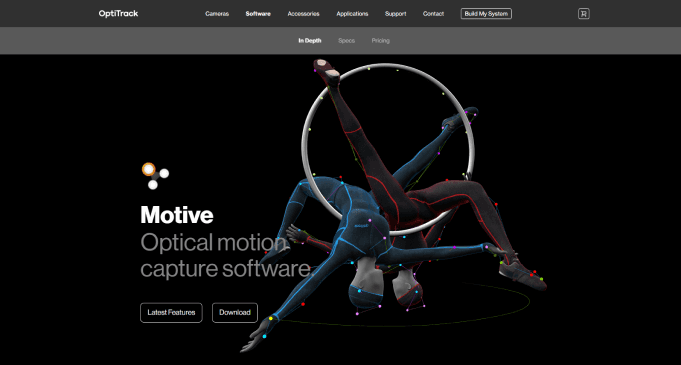Switch to the Pricing tab
Image resolution: width=681 pixels, height=365 pixels.
[380, 41]
